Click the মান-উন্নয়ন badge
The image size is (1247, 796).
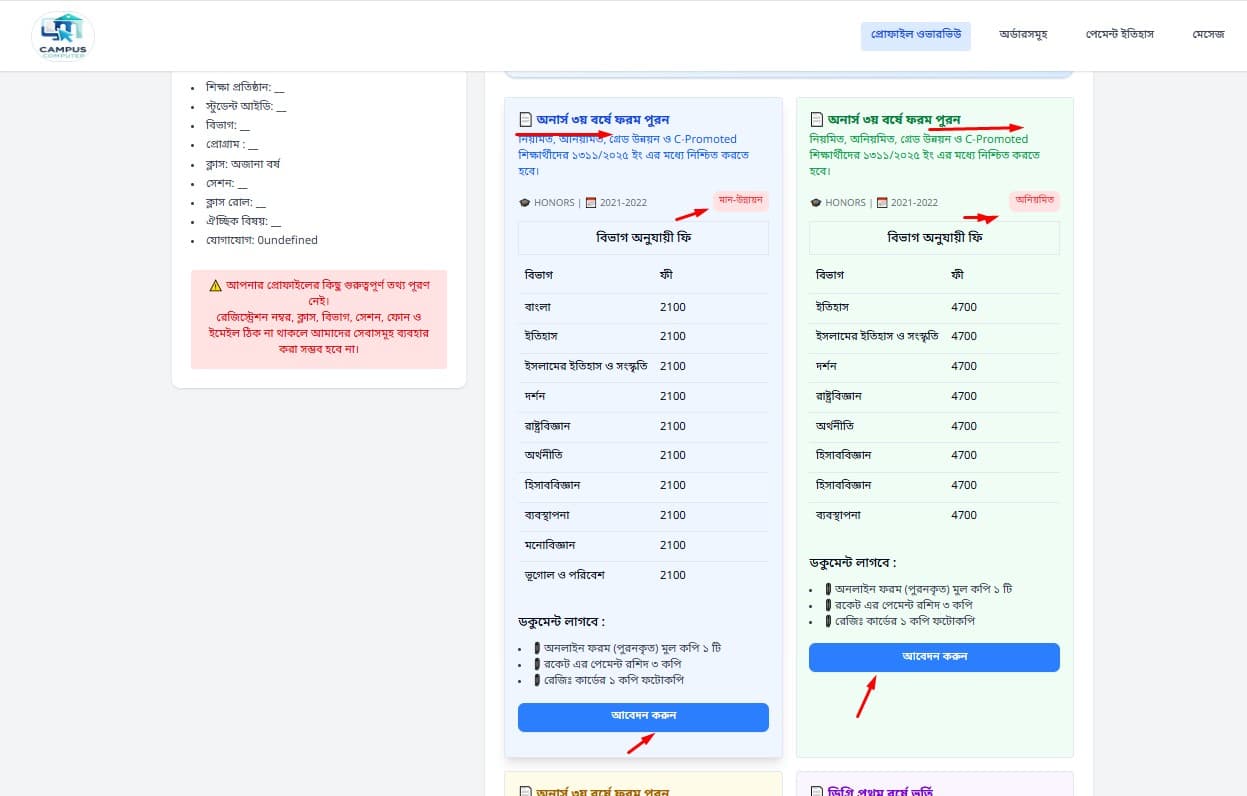pyautogui.click(x=741, y=200)
